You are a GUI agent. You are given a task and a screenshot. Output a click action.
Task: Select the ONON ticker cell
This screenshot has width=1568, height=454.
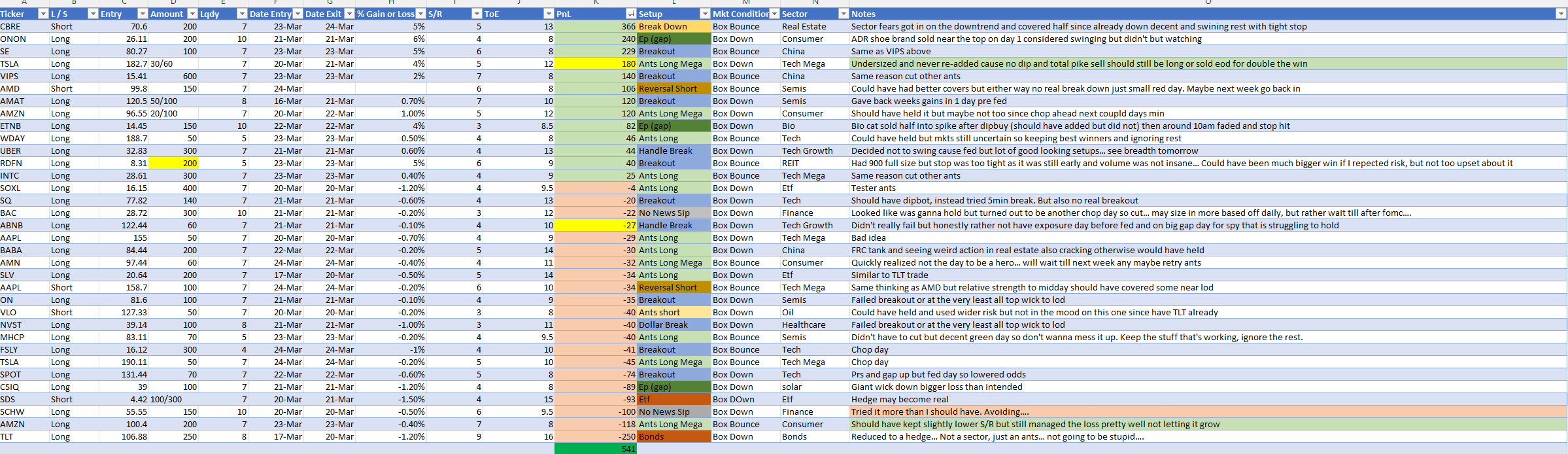pyautogui.click(x=24, y=39)
